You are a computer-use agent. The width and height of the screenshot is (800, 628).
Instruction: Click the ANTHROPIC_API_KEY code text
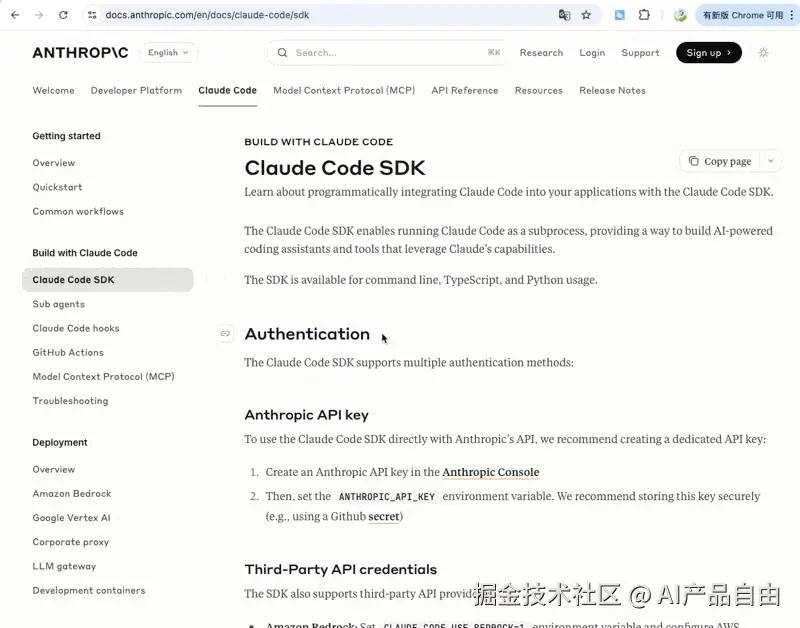[387, 497]
